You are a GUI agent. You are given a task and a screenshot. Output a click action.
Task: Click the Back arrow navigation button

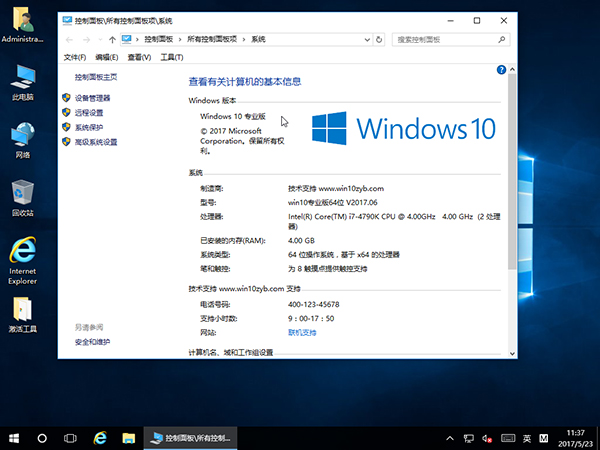pyautogui.click(x=68, y=39)
